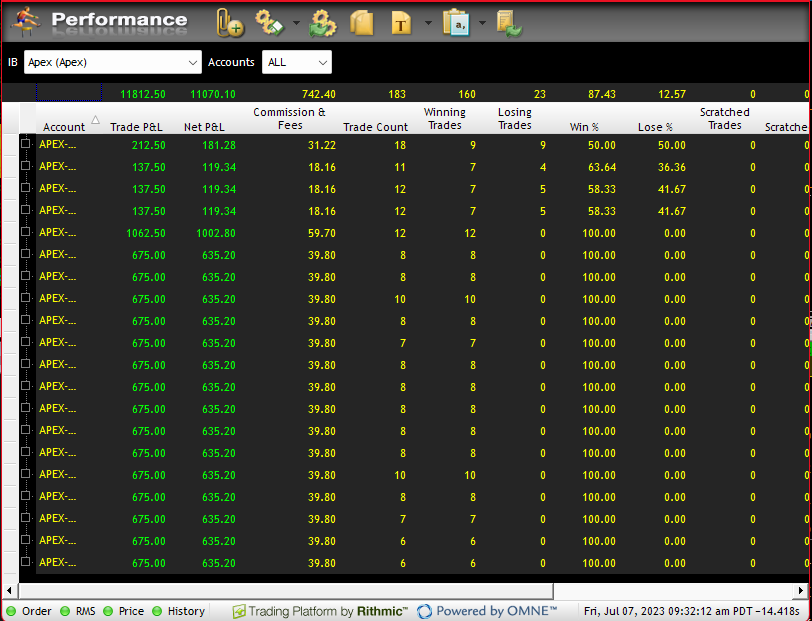This screenshot has height=621, width=812.
Task: Sort by the Net P&L column header
Action: click(211, 127)
